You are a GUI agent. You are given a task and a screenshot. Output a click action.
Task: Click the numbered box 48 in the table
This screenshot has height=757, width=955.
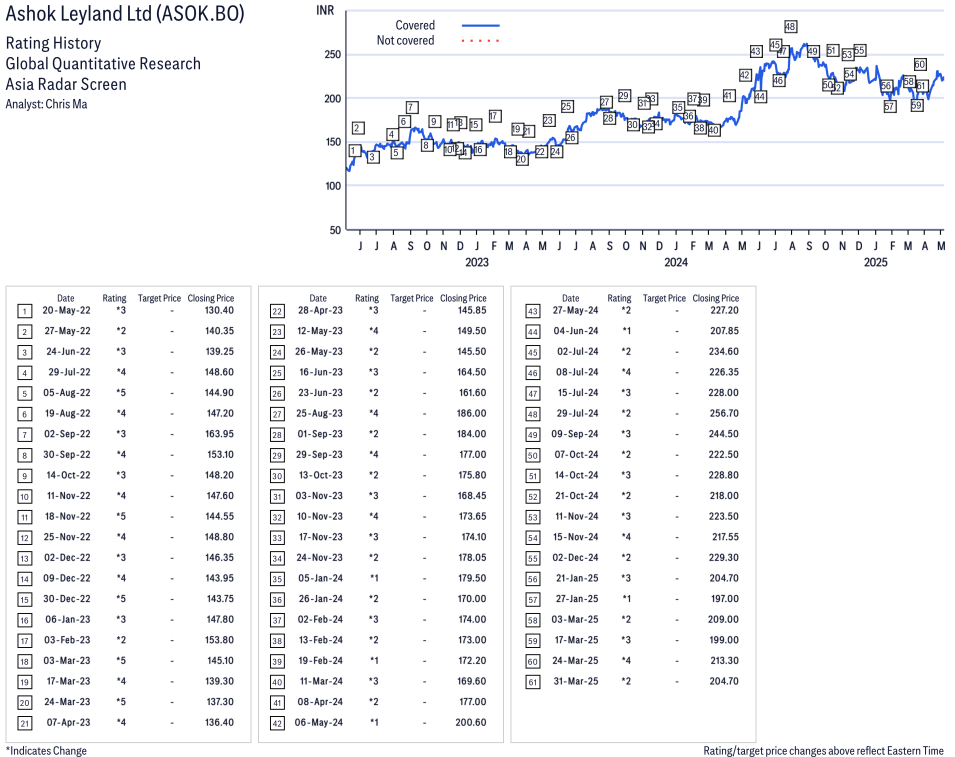(533, 415)
